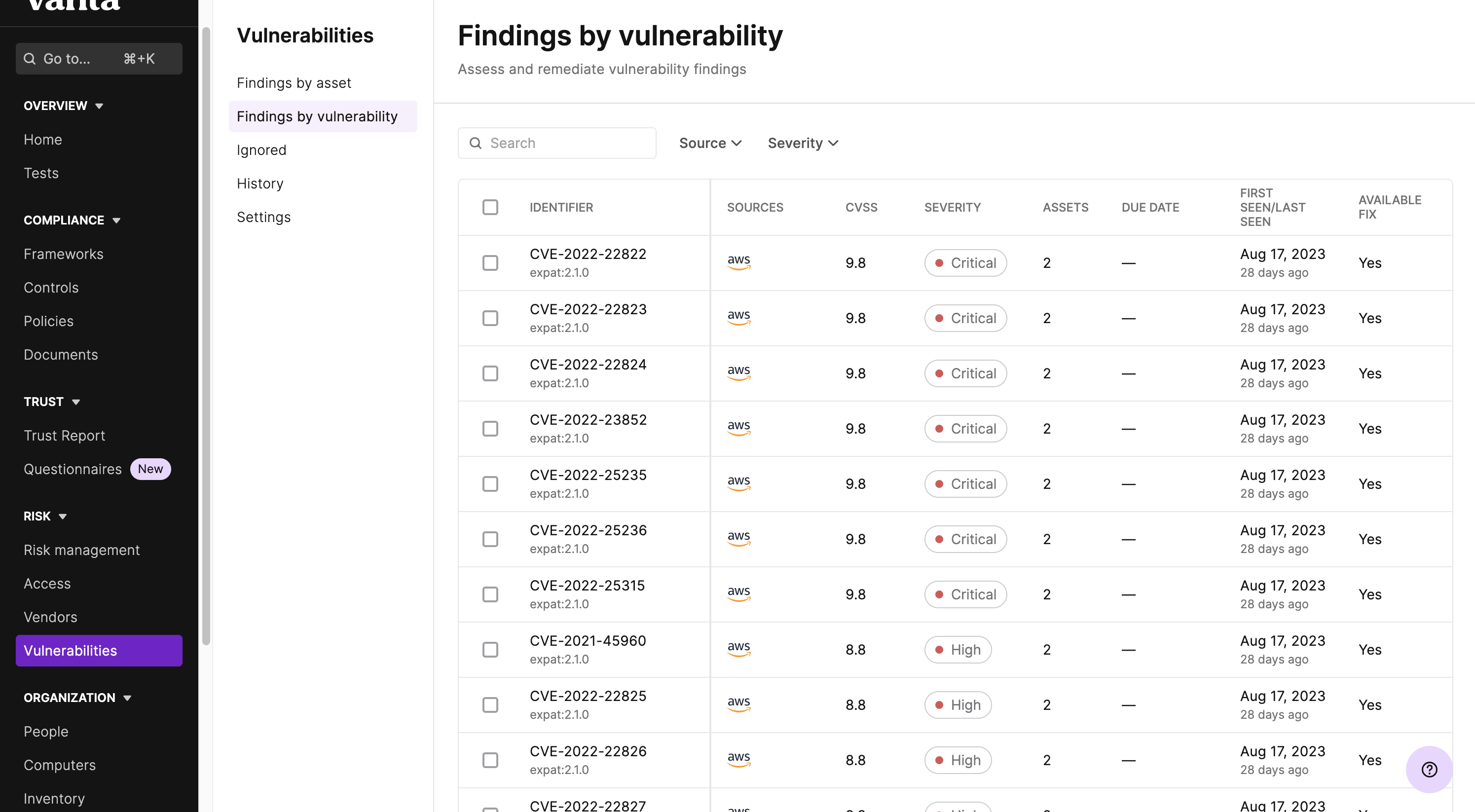Click the magnifier icon in Go to box
This screenshot has width=1475, height=812.
point(30,58)
